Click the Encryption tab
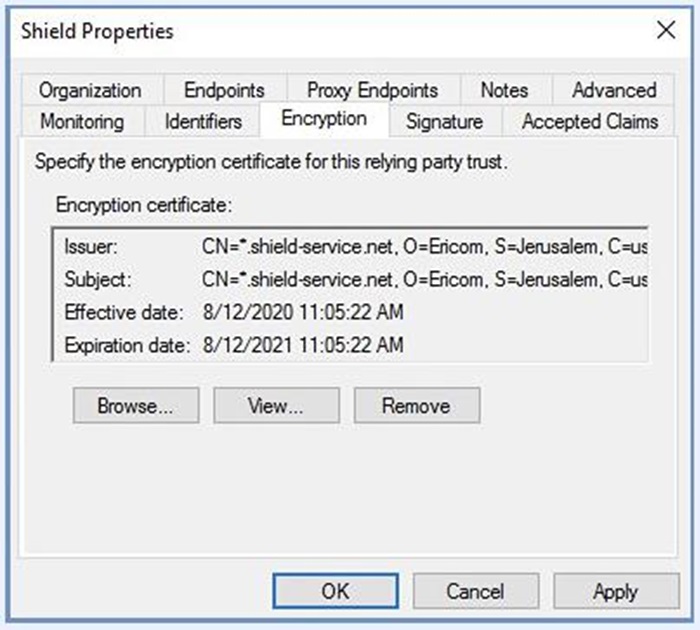Viewport: 700px width, 630px height. pyautogui.click(x=323, y=119)
